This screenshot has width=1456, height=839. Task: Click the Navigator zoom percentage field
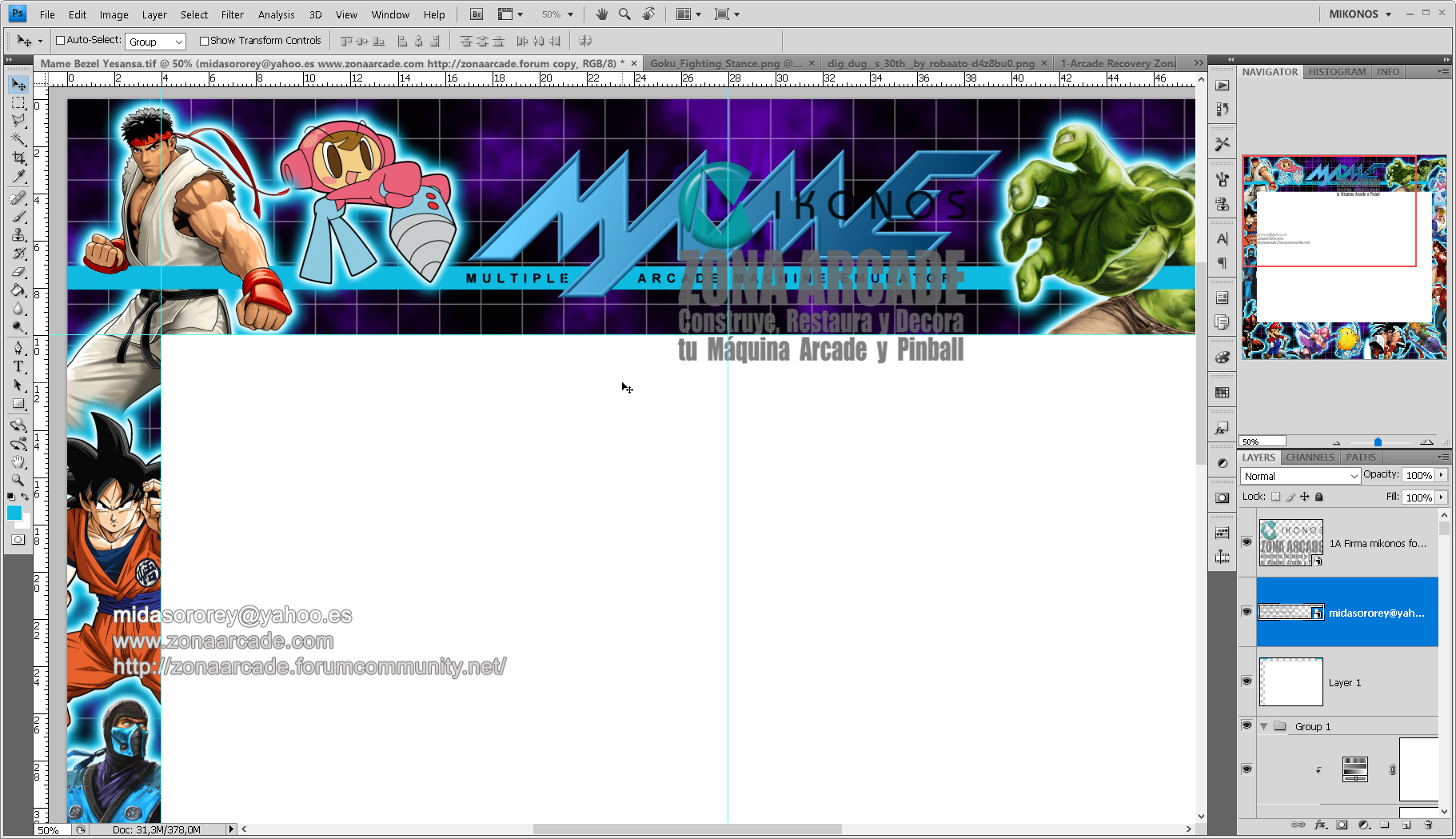tap(1262, 441)
